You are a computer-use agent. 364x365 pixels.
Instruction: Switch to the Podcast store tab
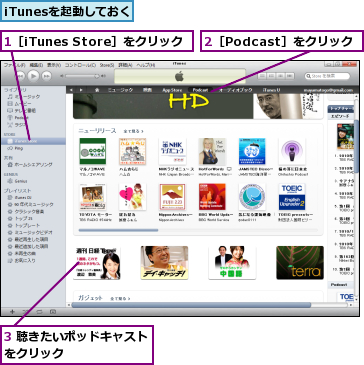tap(200, 90)
